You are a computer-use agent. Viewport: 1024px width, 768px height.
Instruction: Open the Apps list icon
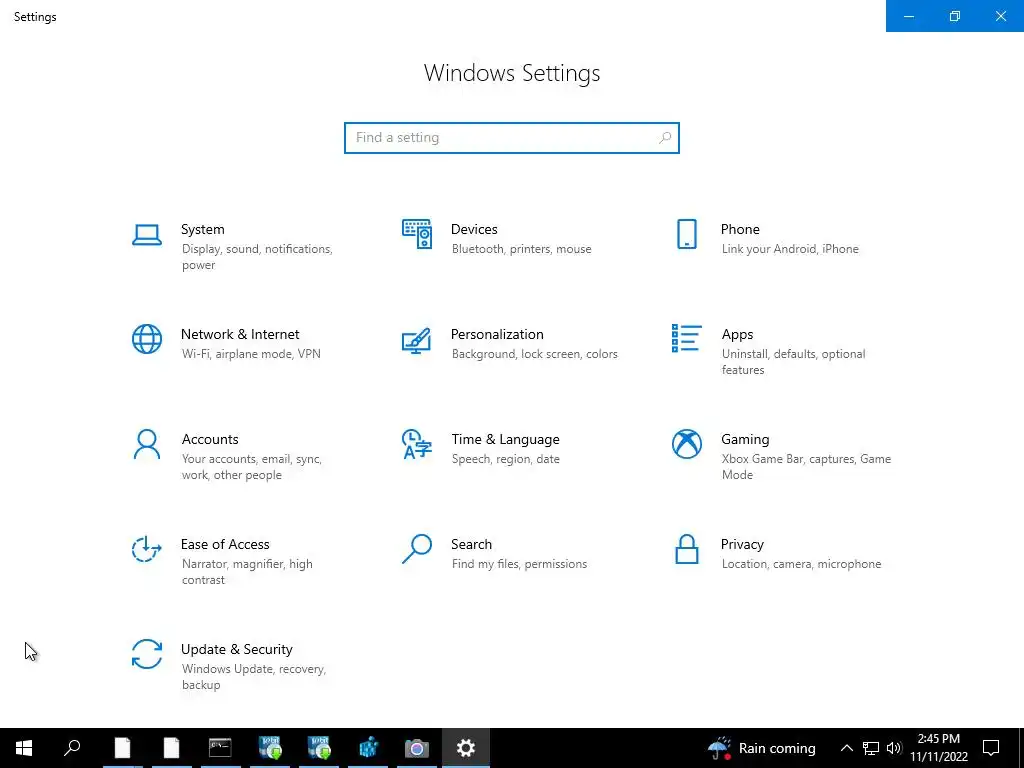coord(686,338)
